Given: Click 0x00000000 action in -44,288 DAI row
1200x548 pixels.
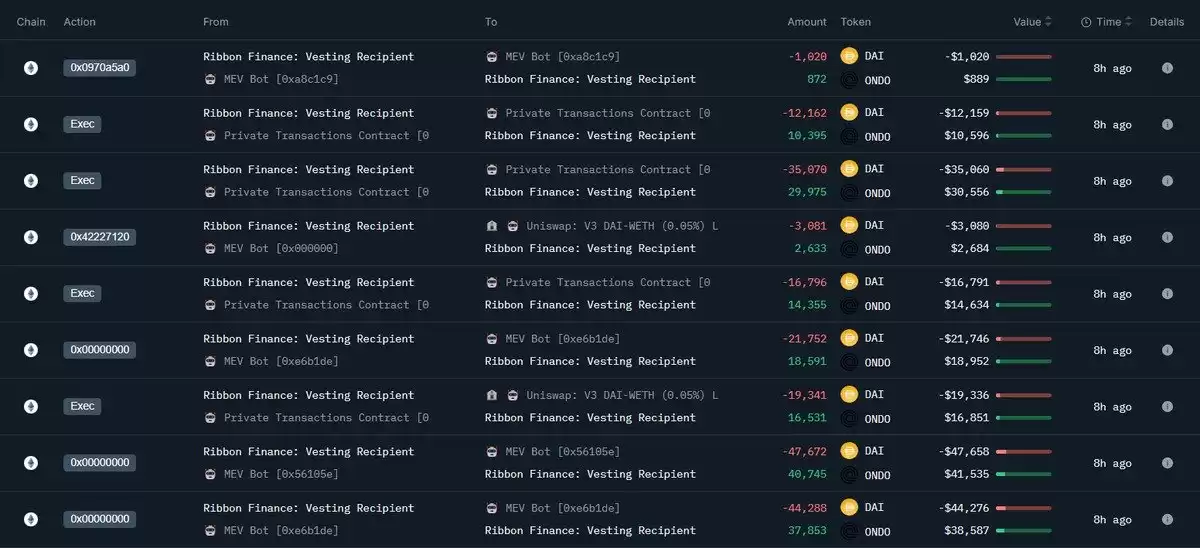Looking at the screenshot, I should [100, 519].
